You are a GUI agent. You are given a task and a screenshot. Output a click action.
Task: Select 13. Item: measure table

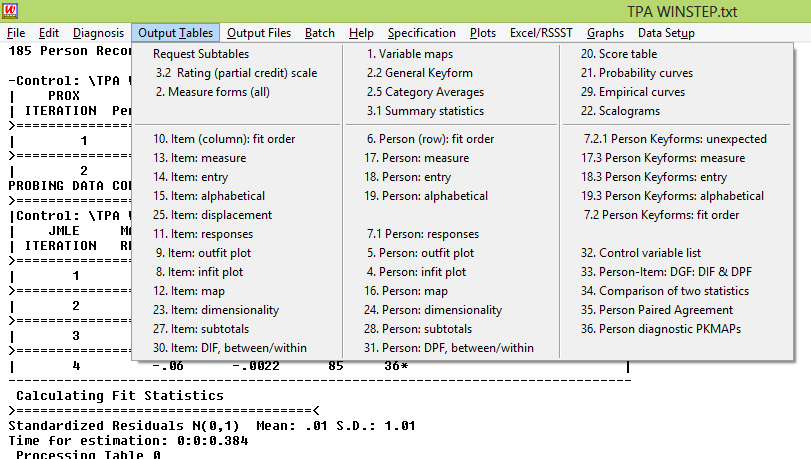199,158
